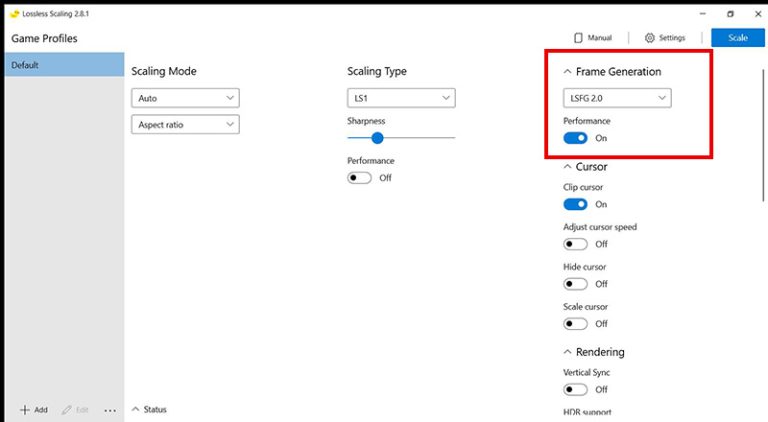Click the restore window icon
This screenshot has width=768, height=422.
(730, 14)
